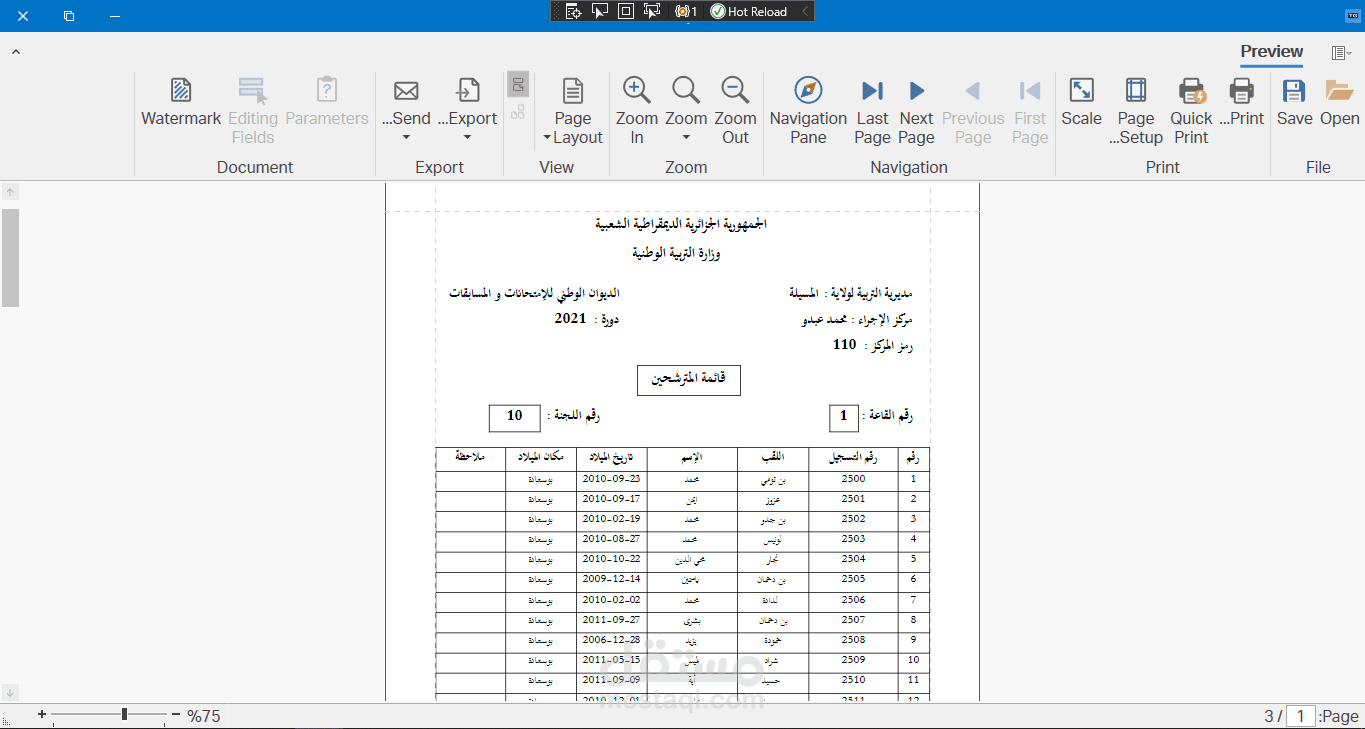Image resolution: width=1365 pixels, height=729 pixels.
Task: Go to the Last Page
Action: 872,111
